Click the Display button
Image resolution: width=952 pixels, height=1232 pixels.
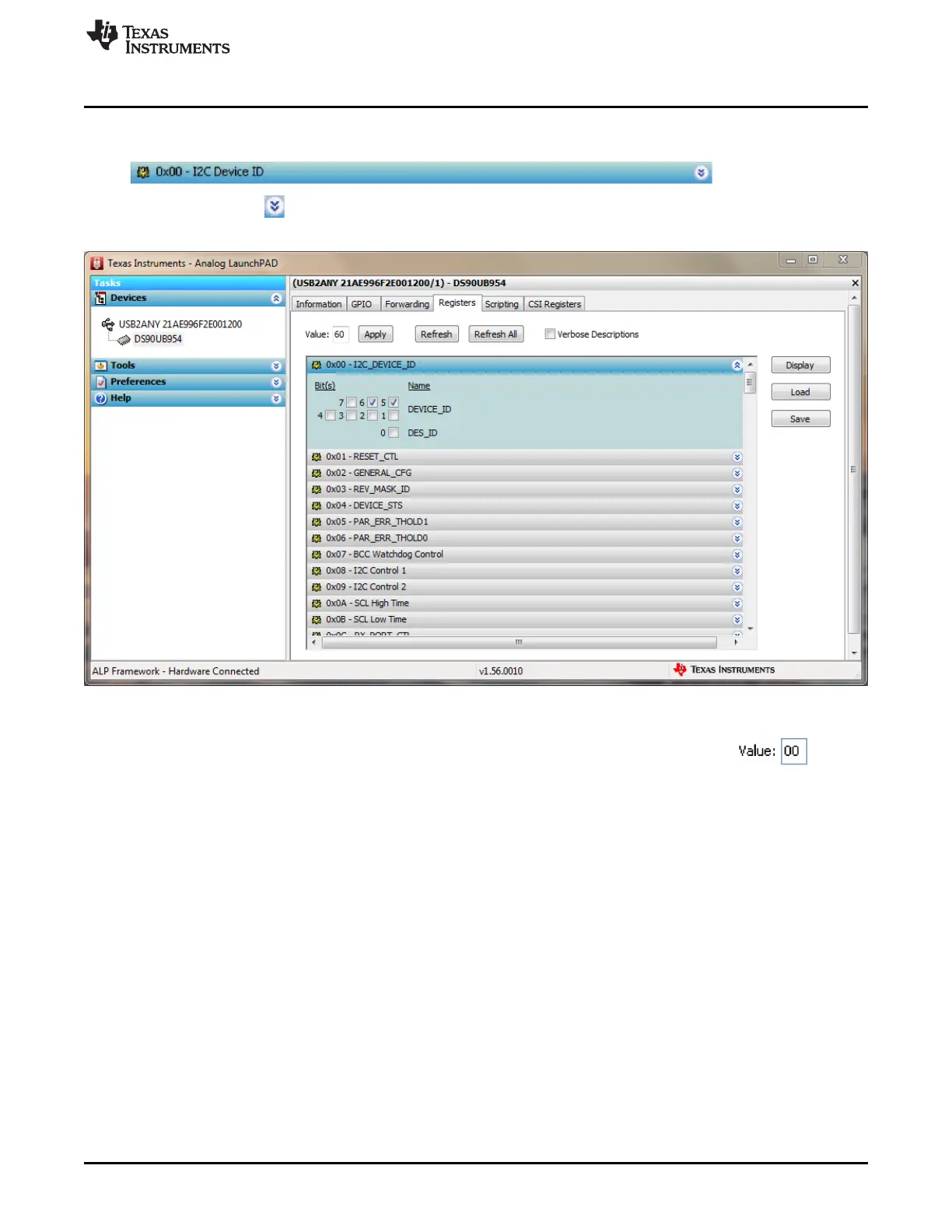800,366
